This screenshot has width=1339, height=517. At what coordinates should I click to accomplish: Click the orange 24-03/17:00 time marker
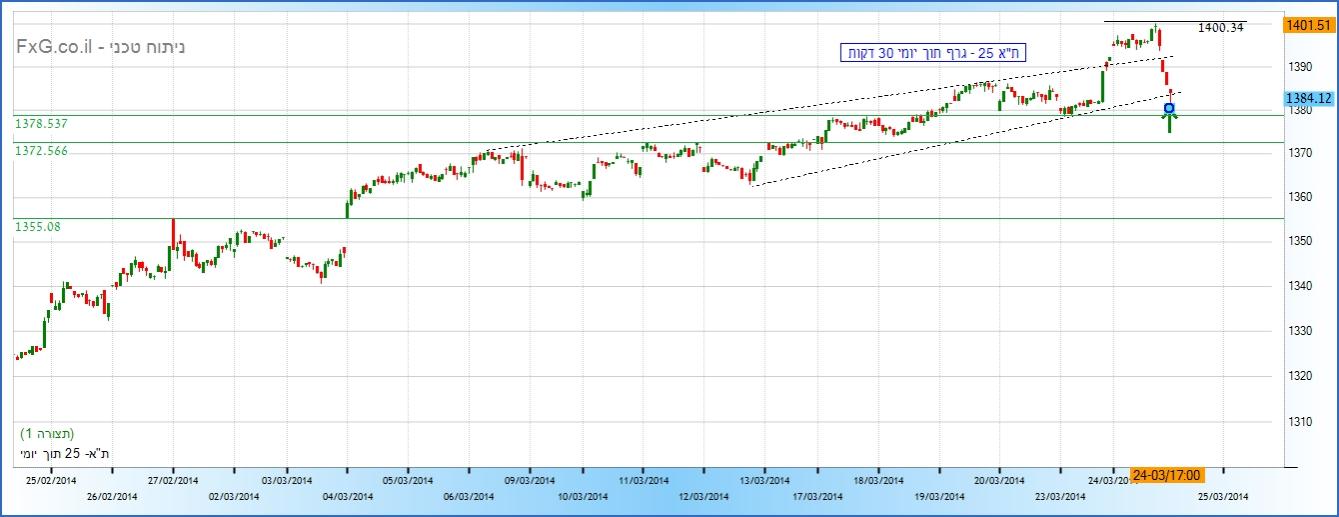(1166, 475)
